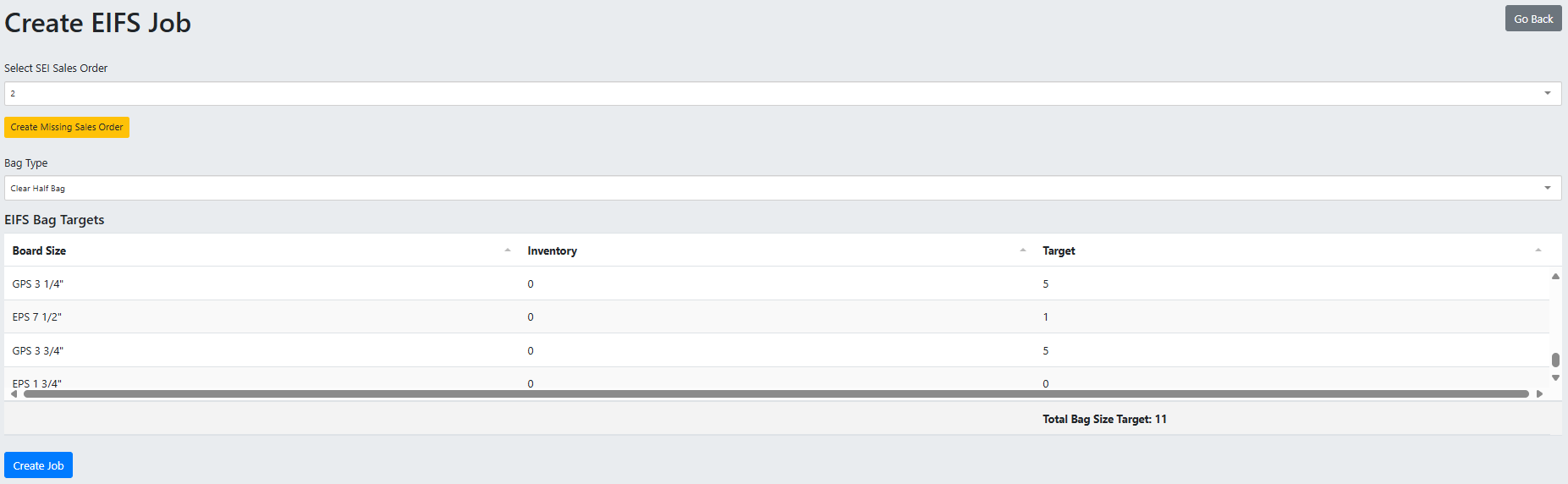Click the table's scroll down arrow
This screenshot has height=484, width=1568.
1555,378
